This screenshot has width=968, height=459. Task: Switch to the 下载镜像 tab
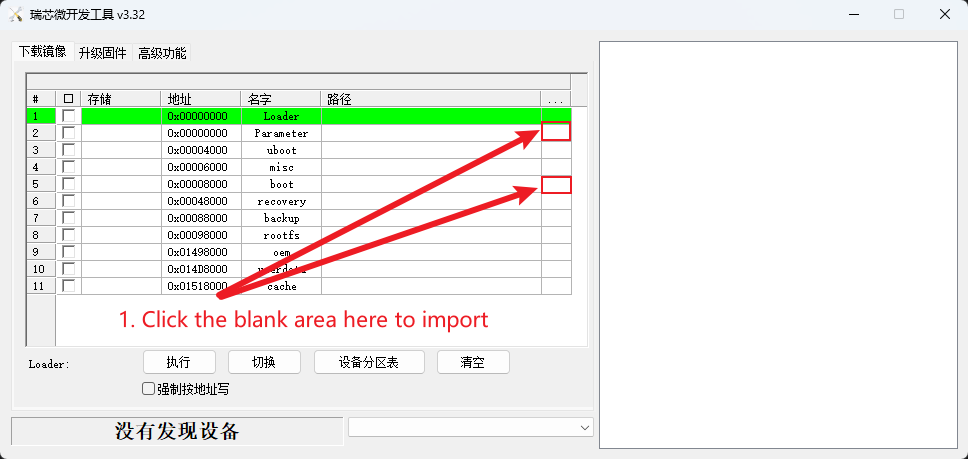(43, 52)
